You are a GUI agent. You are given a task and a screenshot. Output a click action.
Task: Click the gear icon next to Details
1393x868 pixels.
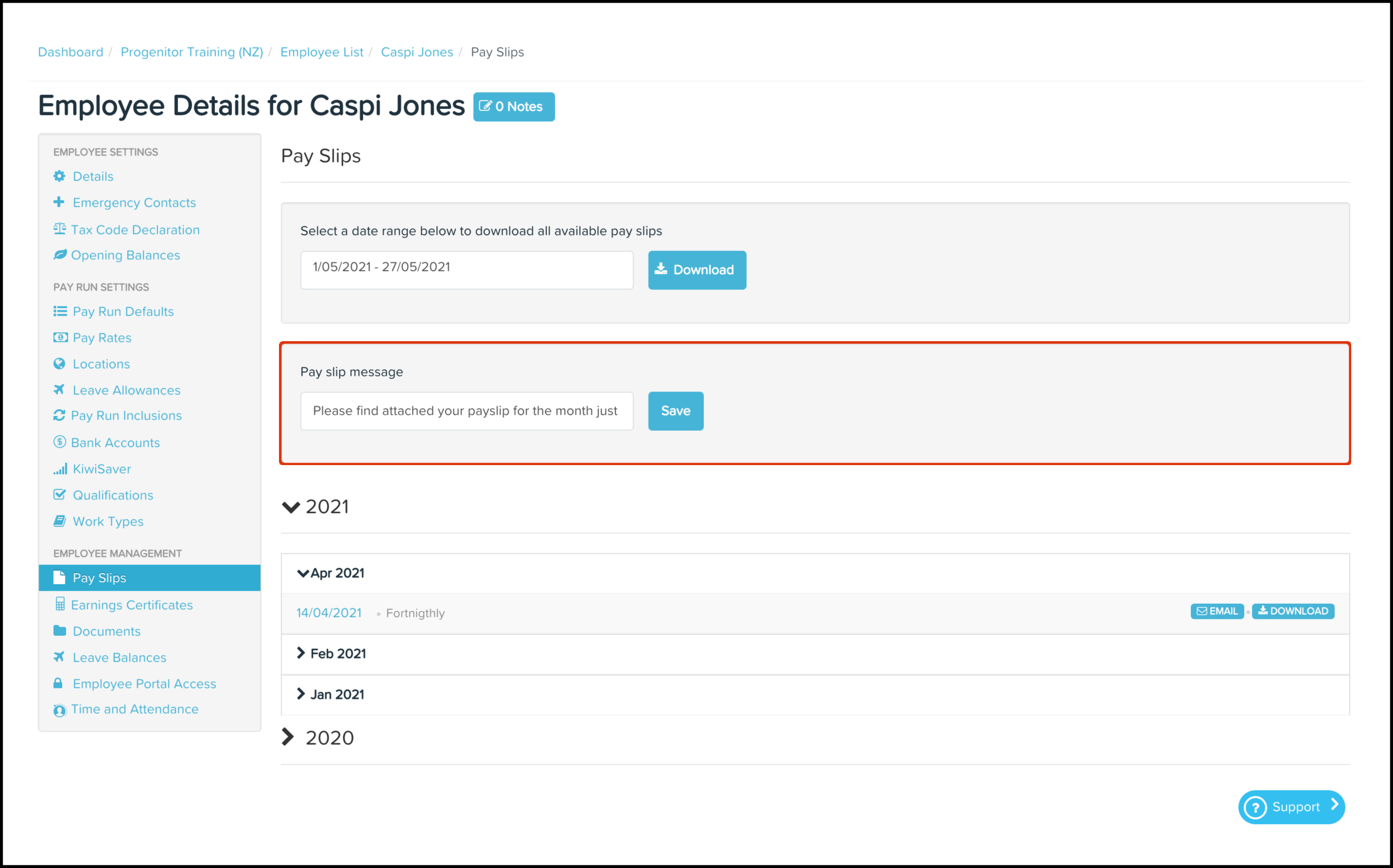(59, 176)
